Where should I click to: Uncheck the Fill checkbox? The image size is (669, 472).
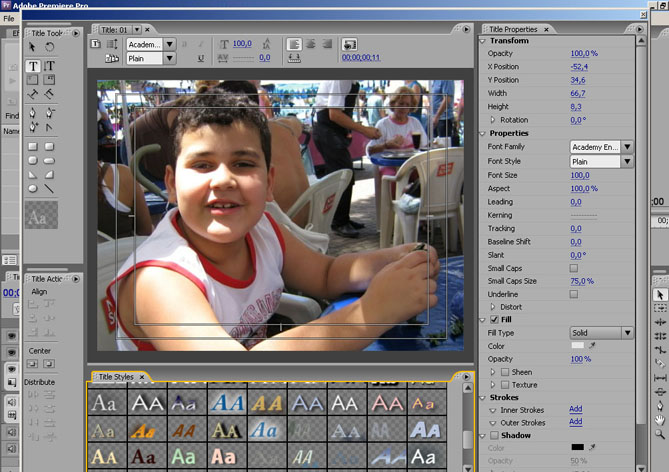(x=494, y=319)
